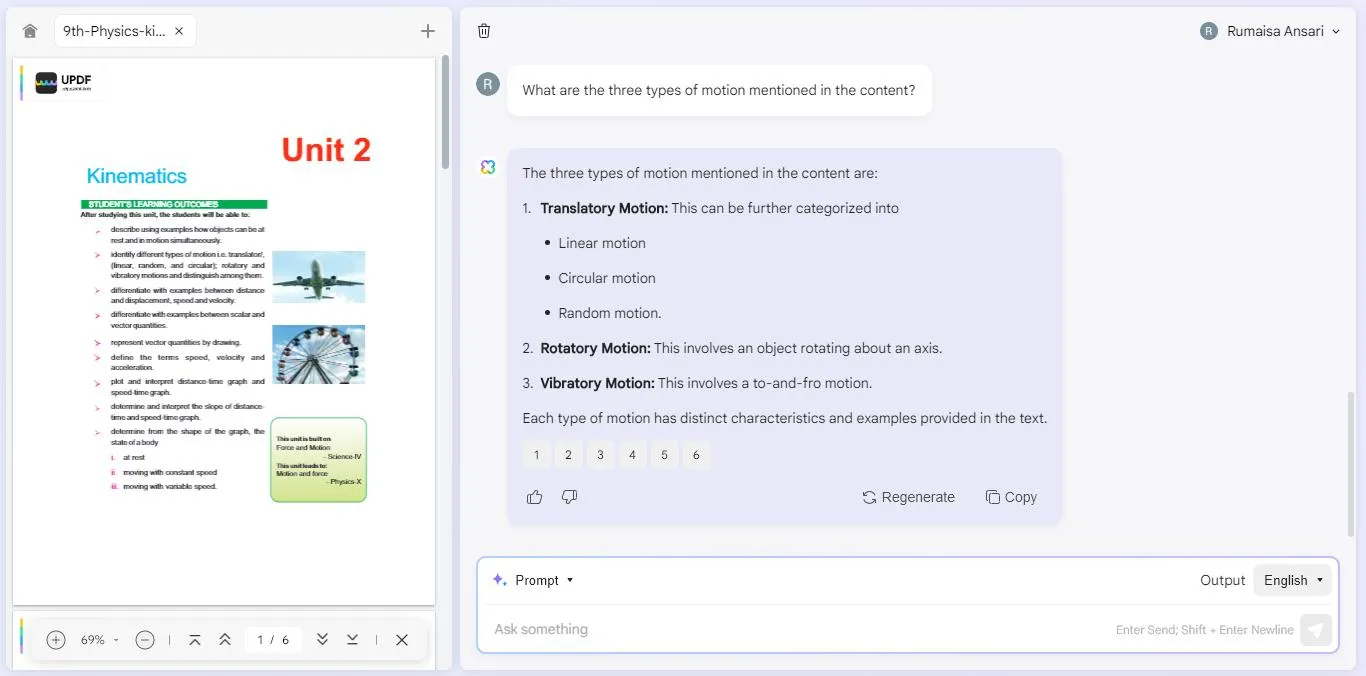Copy the AI response text
The image size is (1366, 676).
pyautogui.click(x=1011, y=497)
